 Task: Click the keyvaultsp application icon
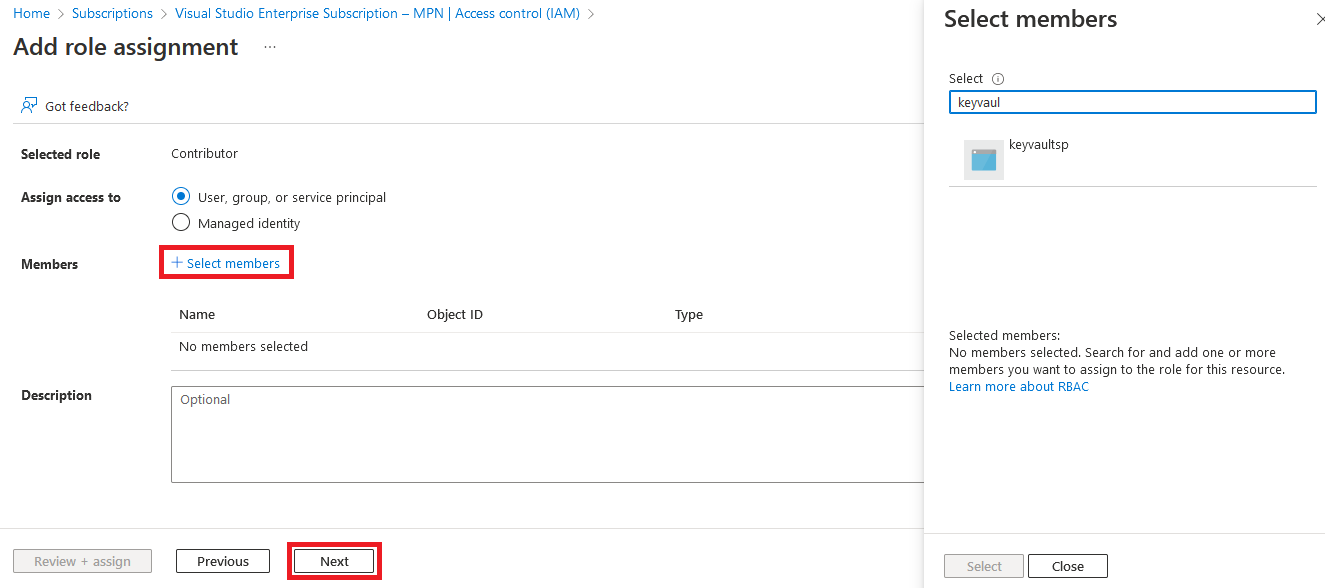point(984,160)
